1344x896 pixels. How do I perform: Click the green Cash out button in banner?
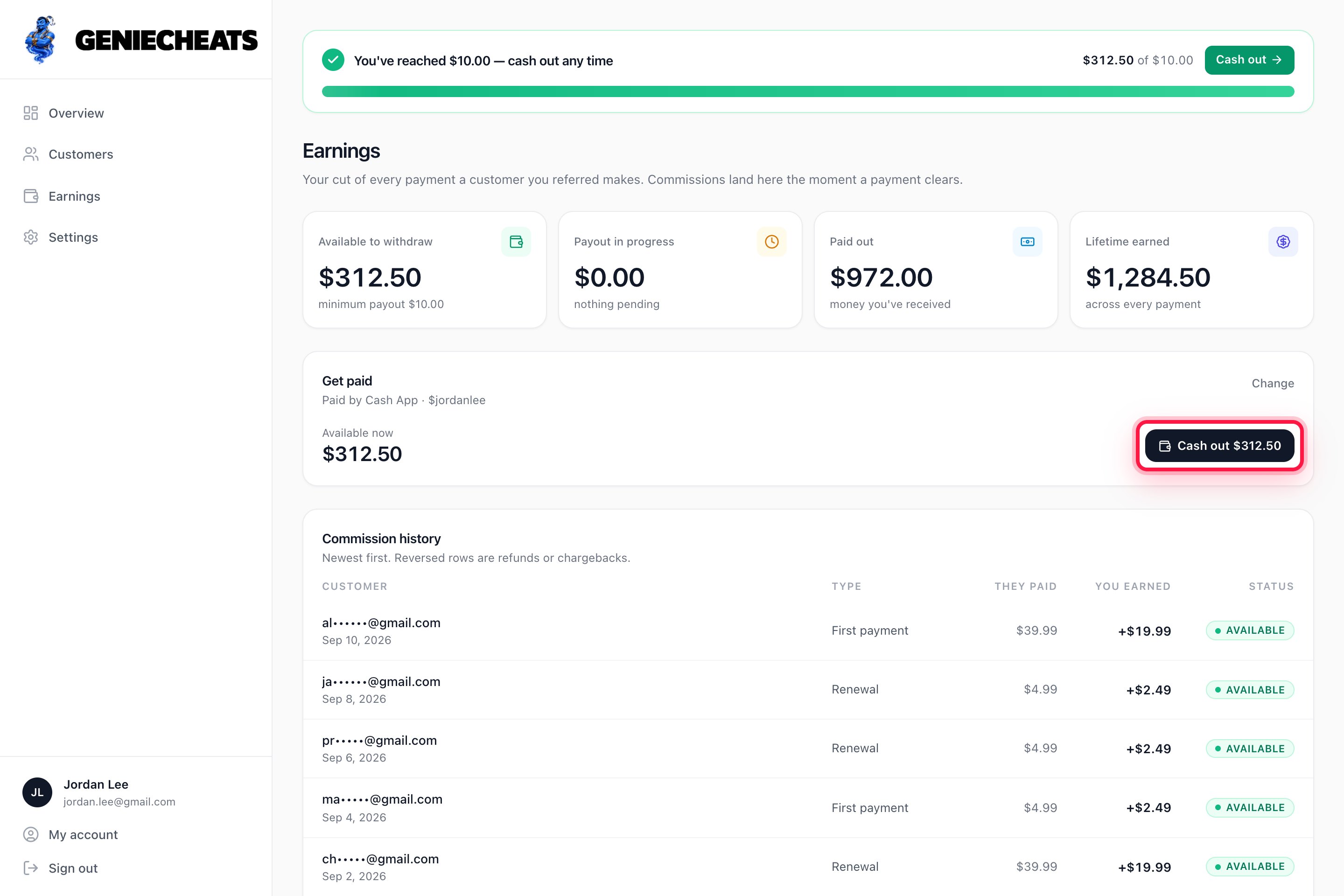1249,60
